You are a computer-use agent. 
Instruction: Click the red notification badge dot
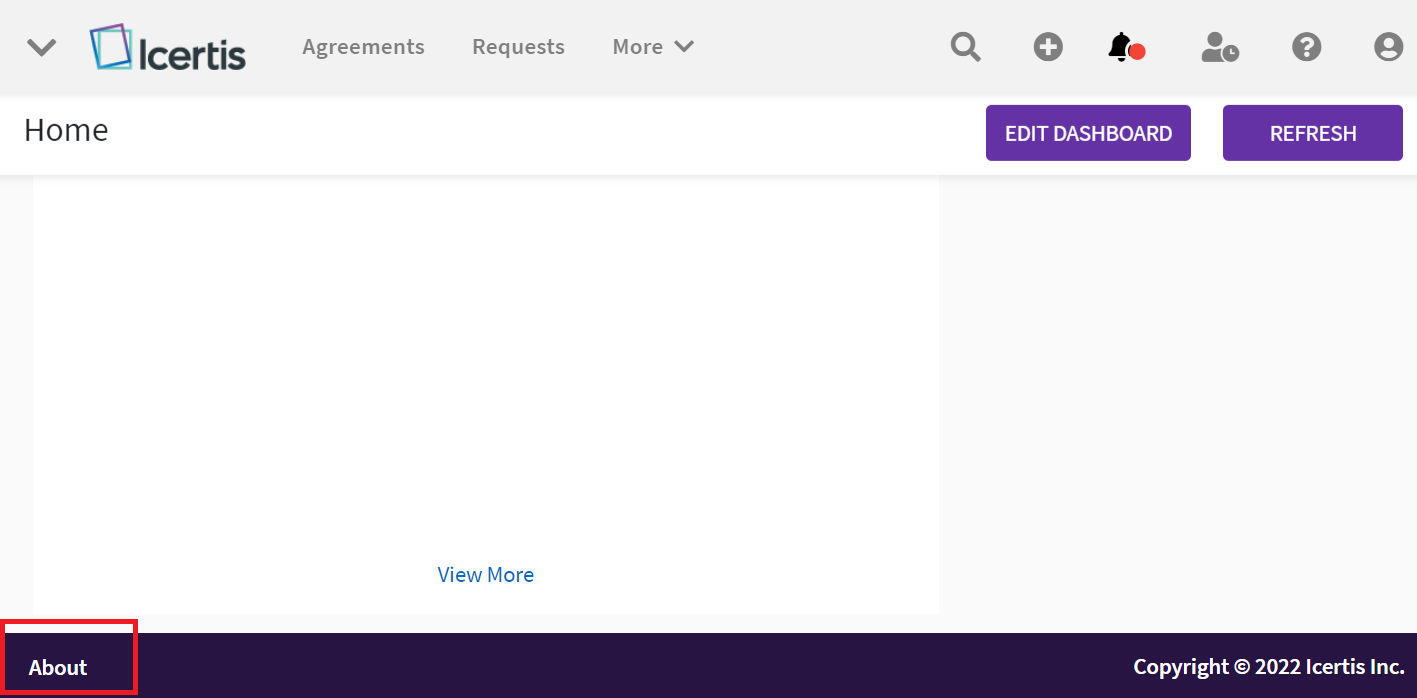click(1137, 52)
